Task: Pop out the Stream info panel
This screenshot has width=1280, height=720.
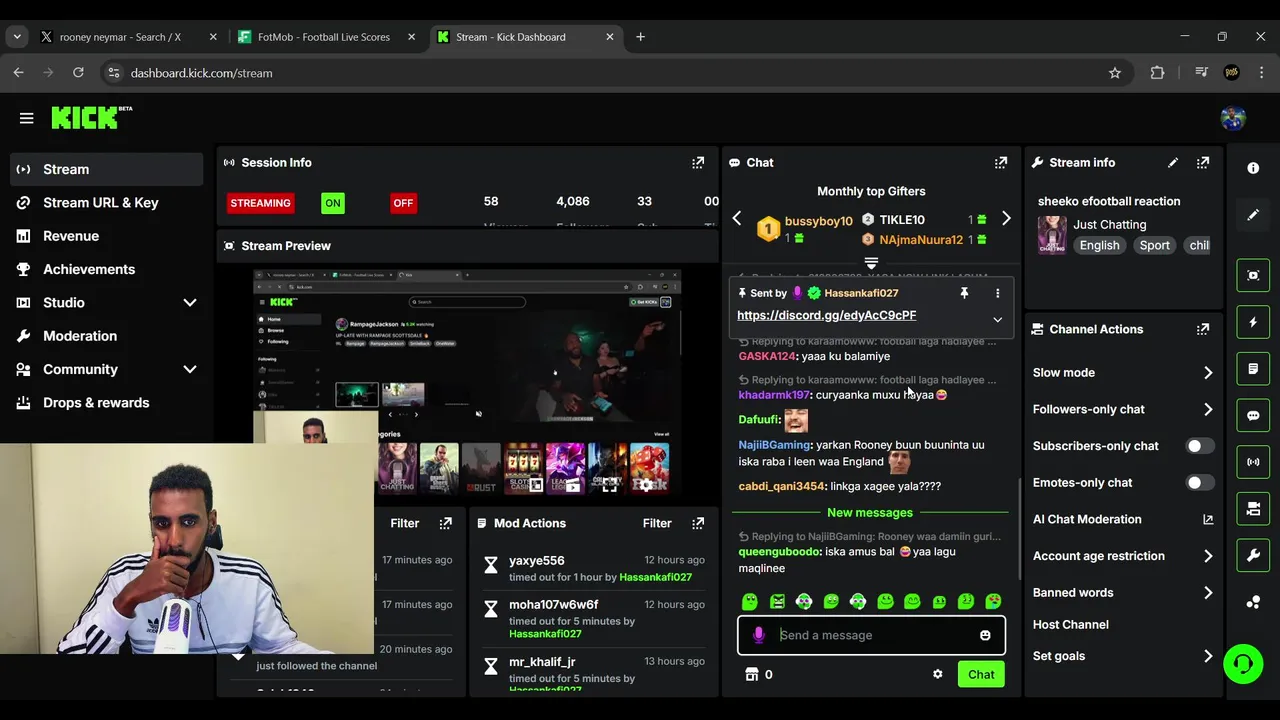Action: [x=1203, y=162]
